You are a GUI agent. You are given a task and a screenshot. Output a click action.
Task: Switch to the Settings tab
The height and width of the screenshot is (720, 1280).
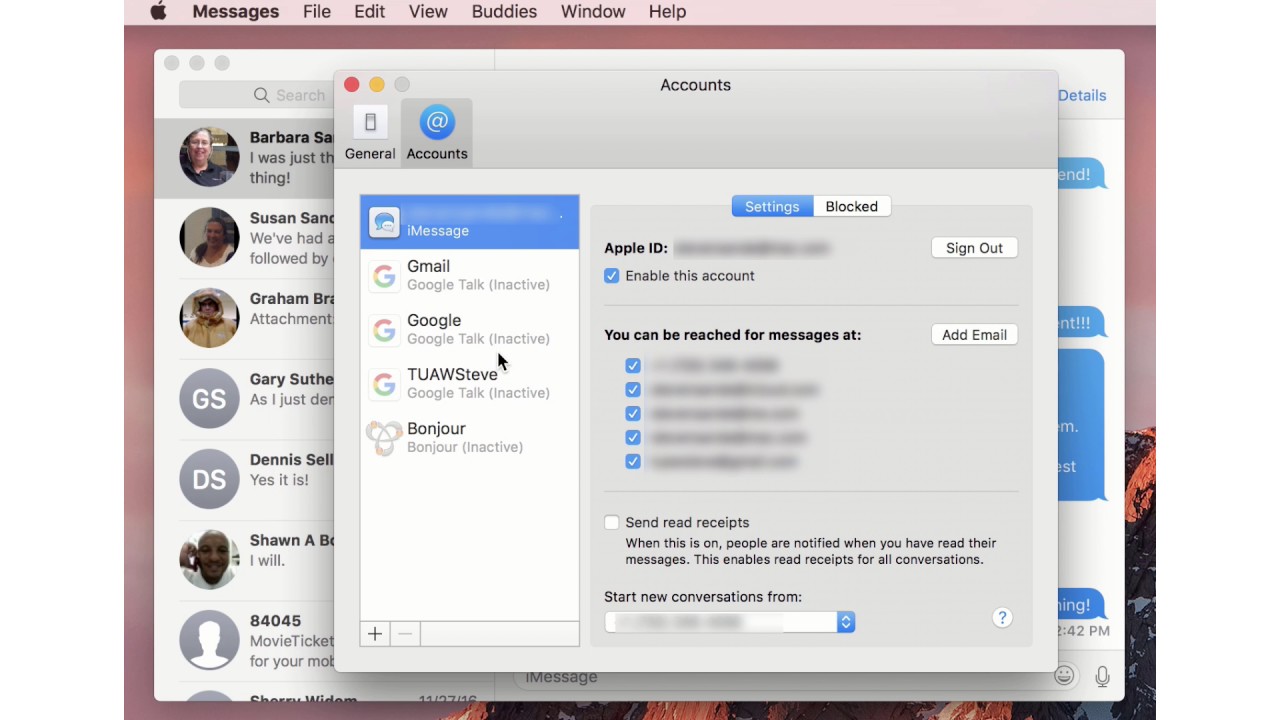pos(772,207)
